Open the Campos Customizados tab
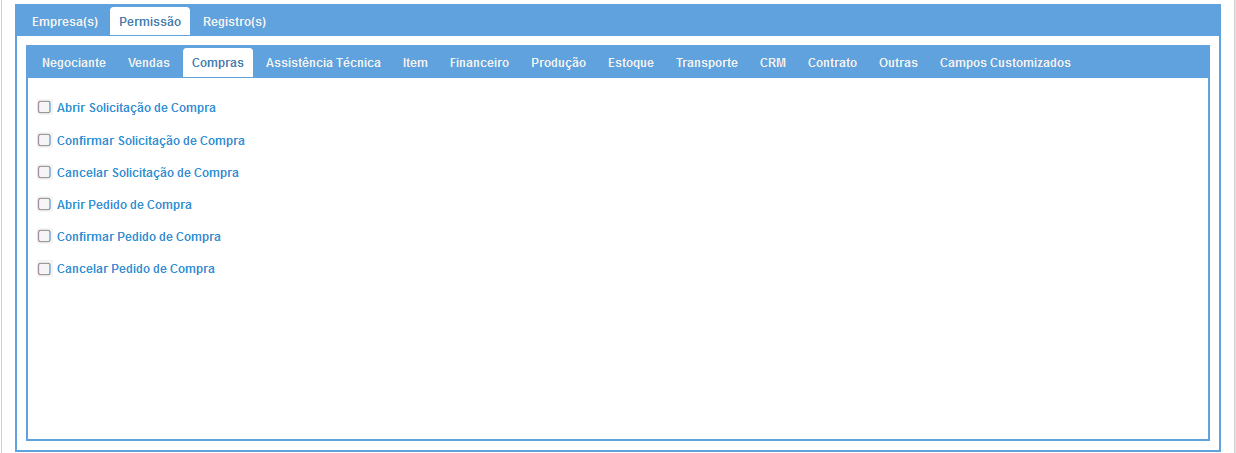1236x453 pixels. tap(1005, 62)
